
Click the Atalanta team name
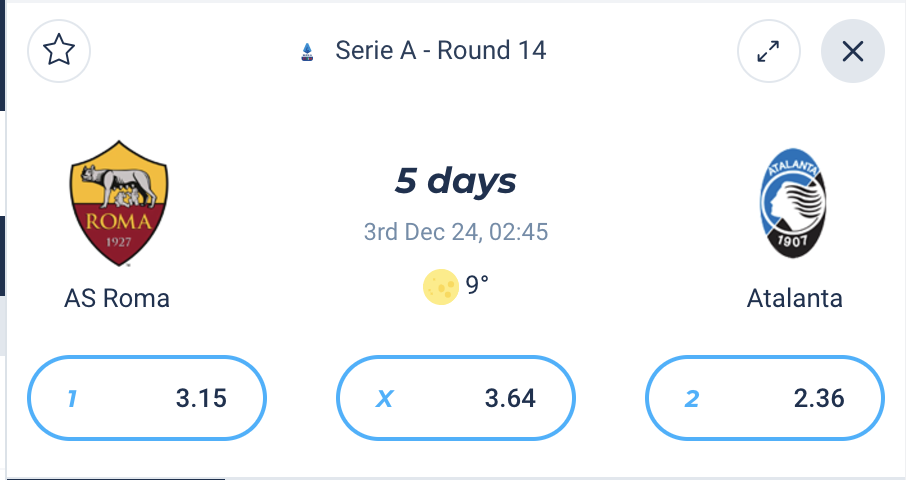pos(794,299)
